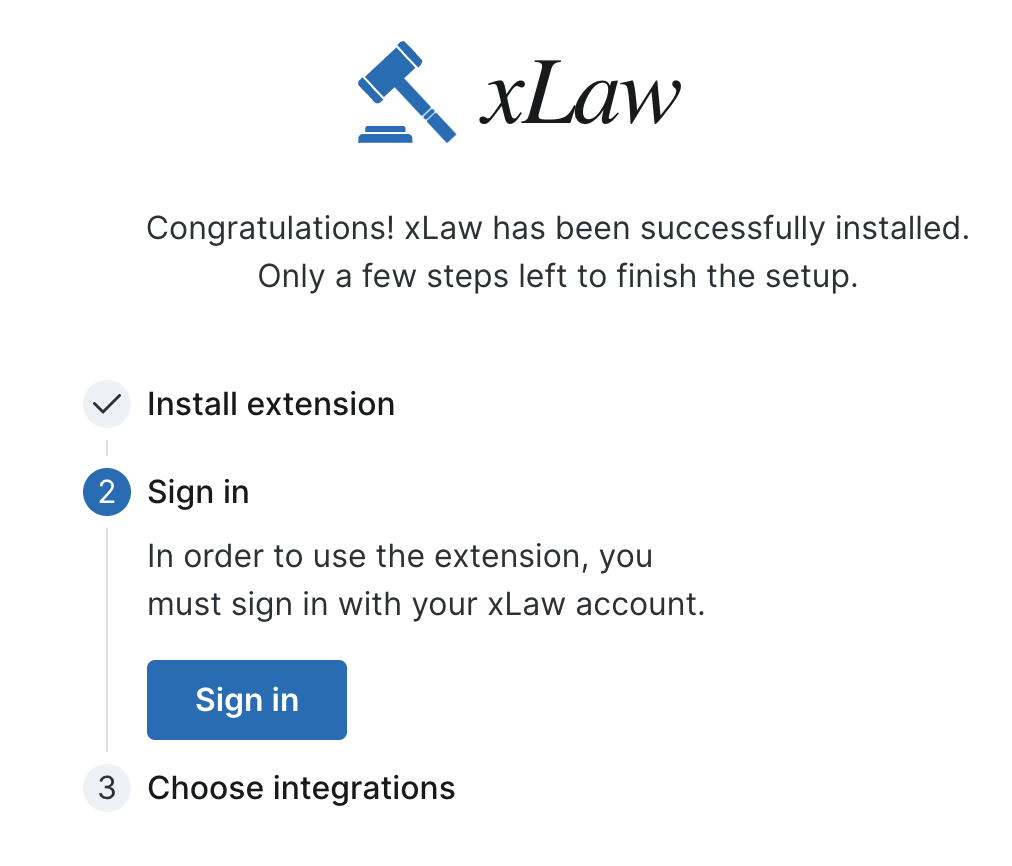
Task: Click the word "Congratulations!" in the heading
Action: [x=270, y=228]
